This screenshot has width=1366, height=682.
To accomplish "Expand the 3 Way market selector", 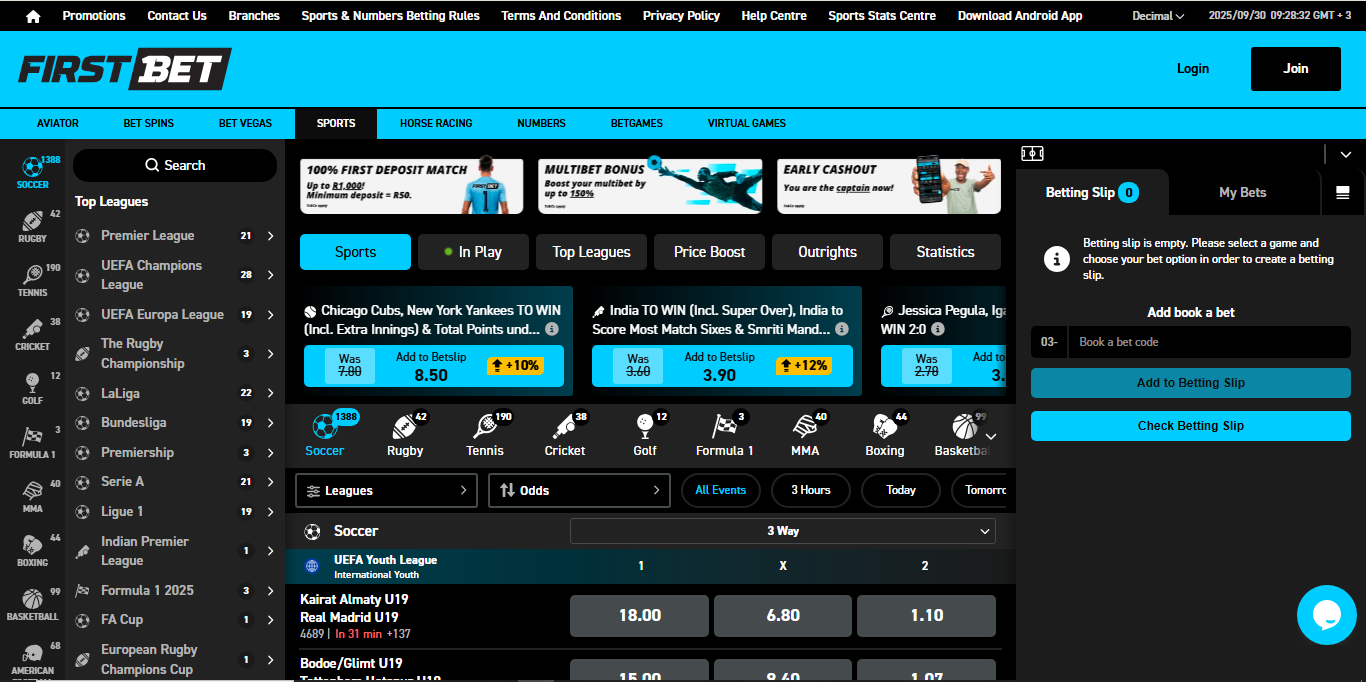I will point(783,531).
